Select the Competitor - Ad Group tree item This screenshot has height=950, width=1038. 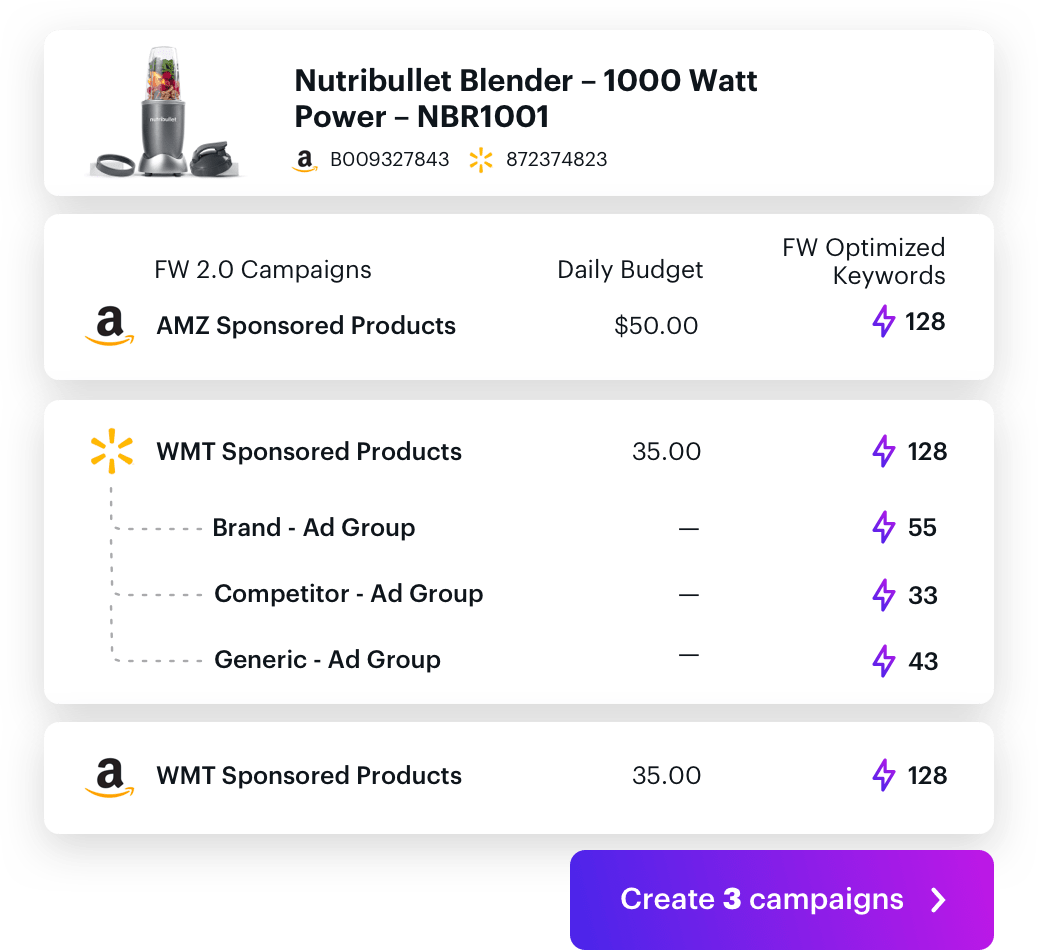tap(349, 594)
